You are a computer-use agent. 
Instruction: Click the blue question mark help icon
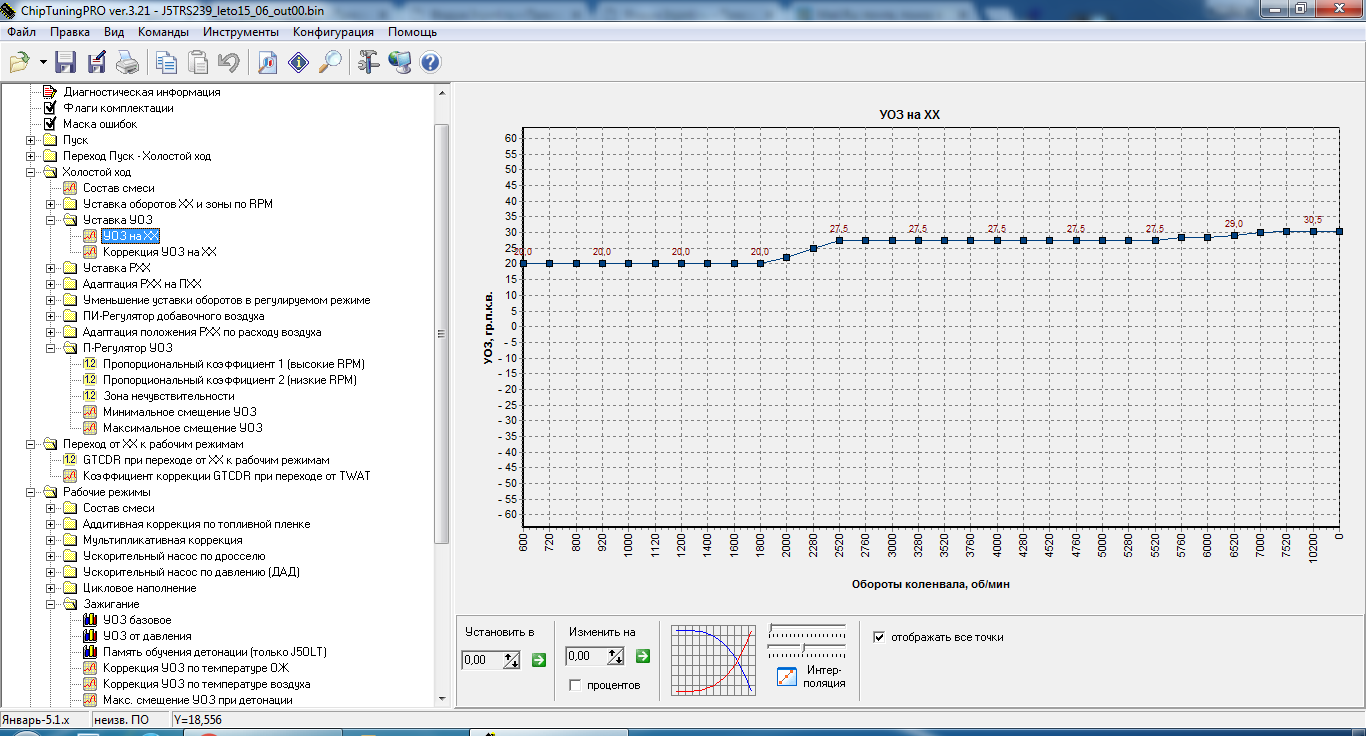click(x=430, y=62)
